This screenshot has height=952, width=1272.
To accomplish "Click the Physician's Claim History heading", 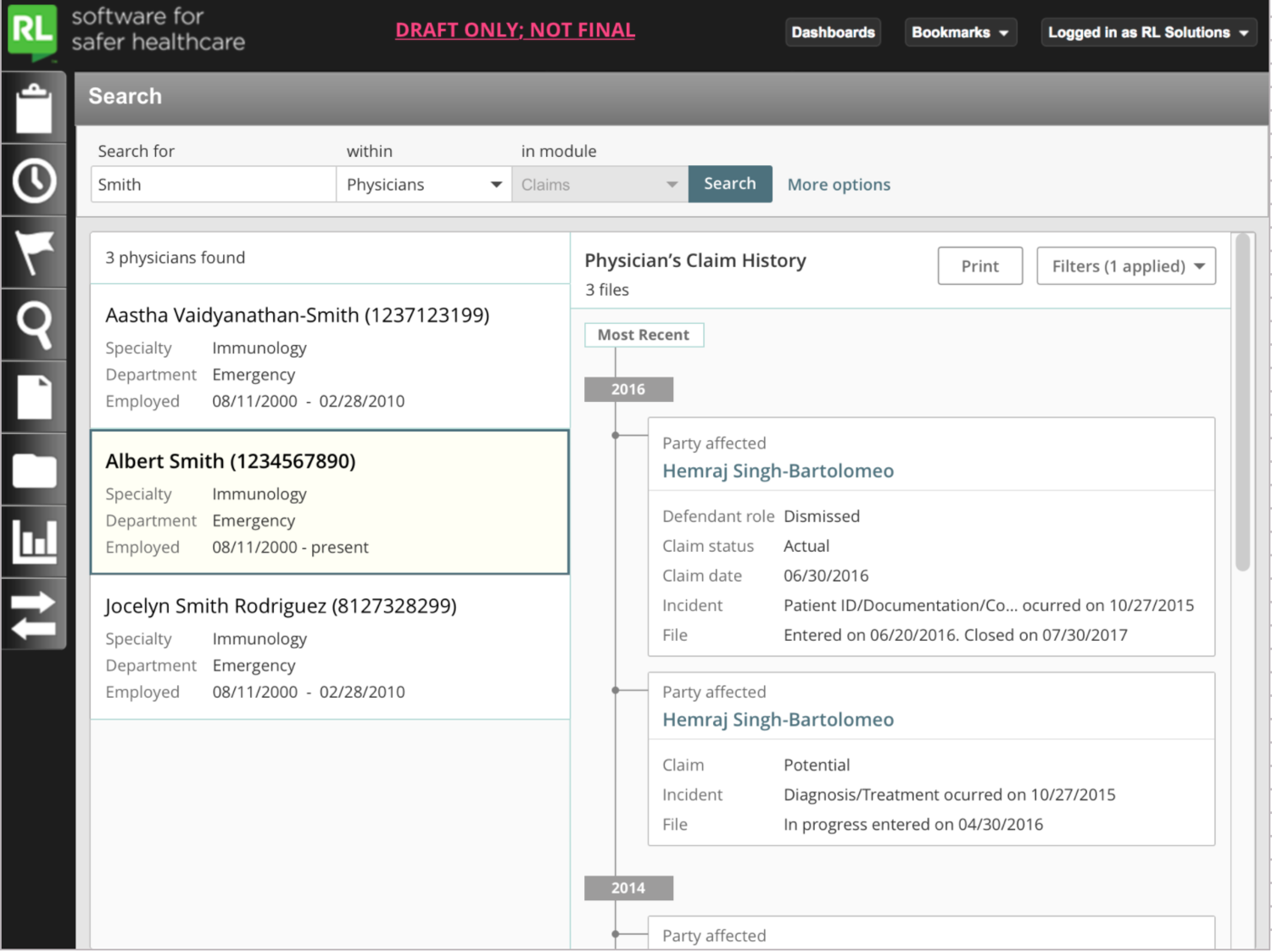I will point(695,261).
